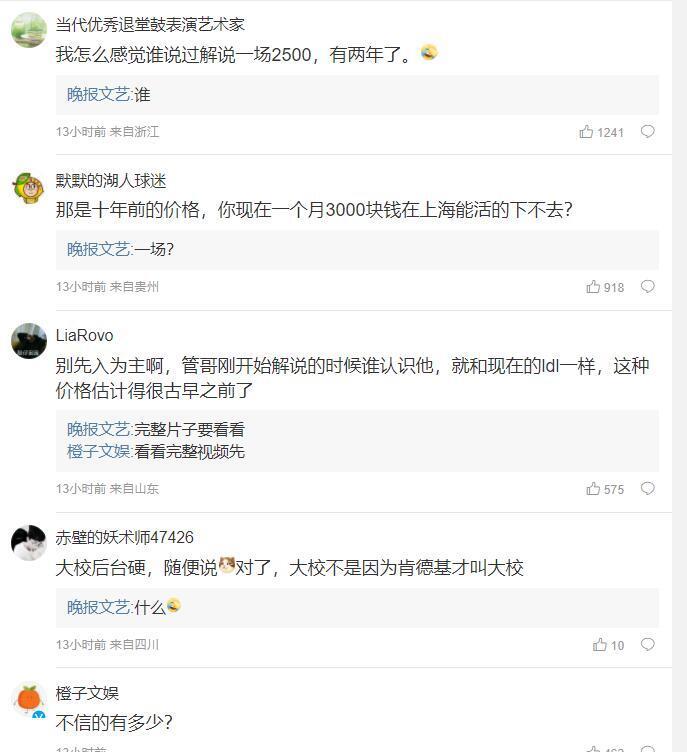Like LiaRovo's comment with 575 likes
Viewport: 687px width, 752px height.
[x=593, y=489]
